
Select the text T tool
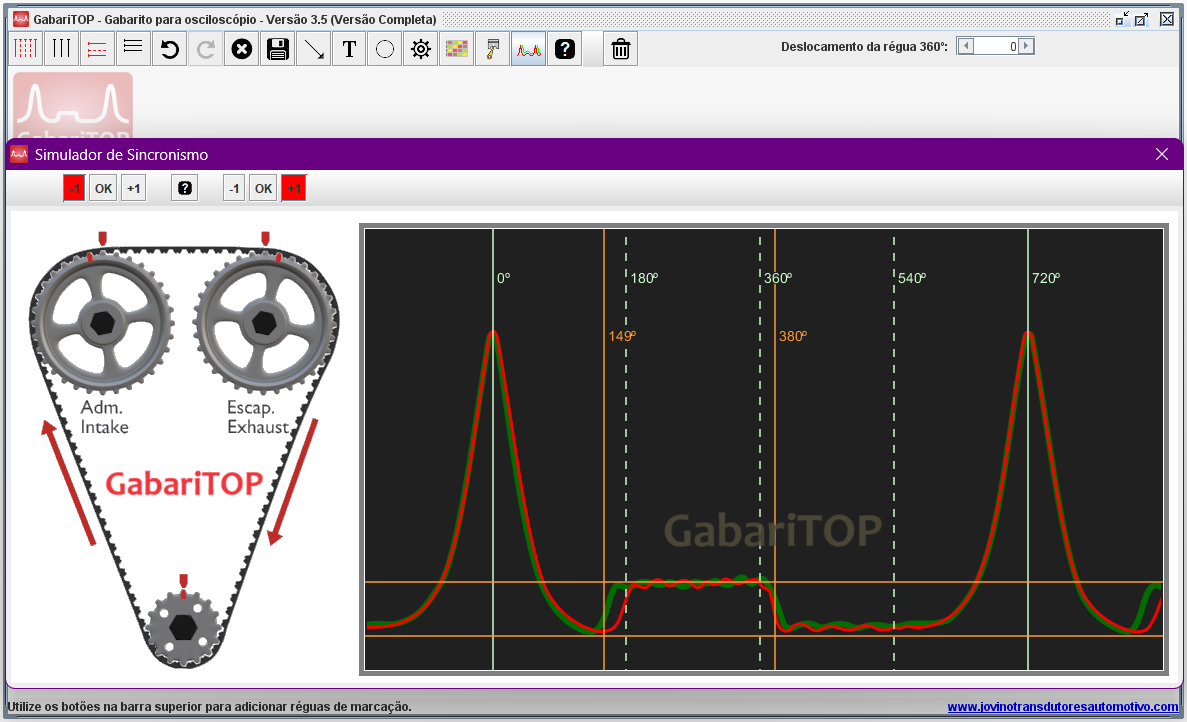tap(349, 49)
